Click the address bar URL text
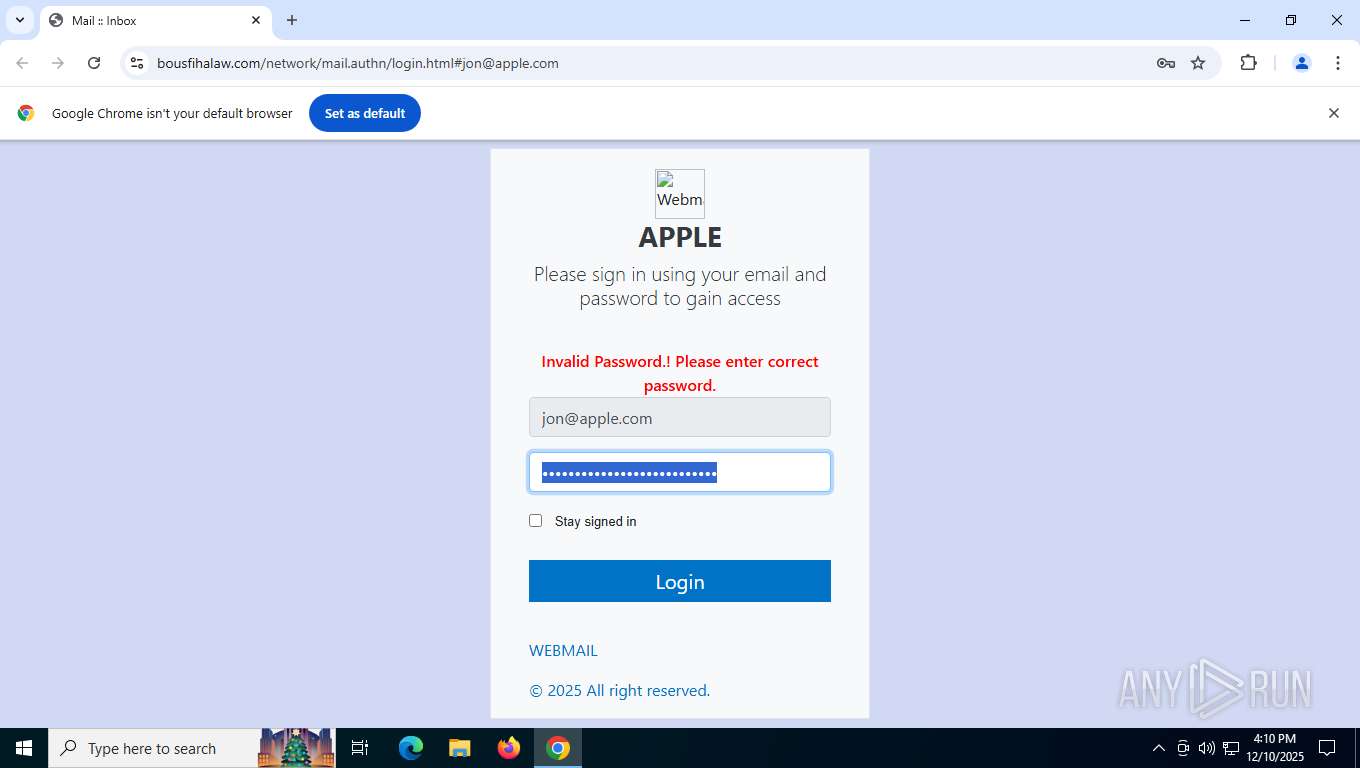The image size is (1360, 768). [358, 63]
